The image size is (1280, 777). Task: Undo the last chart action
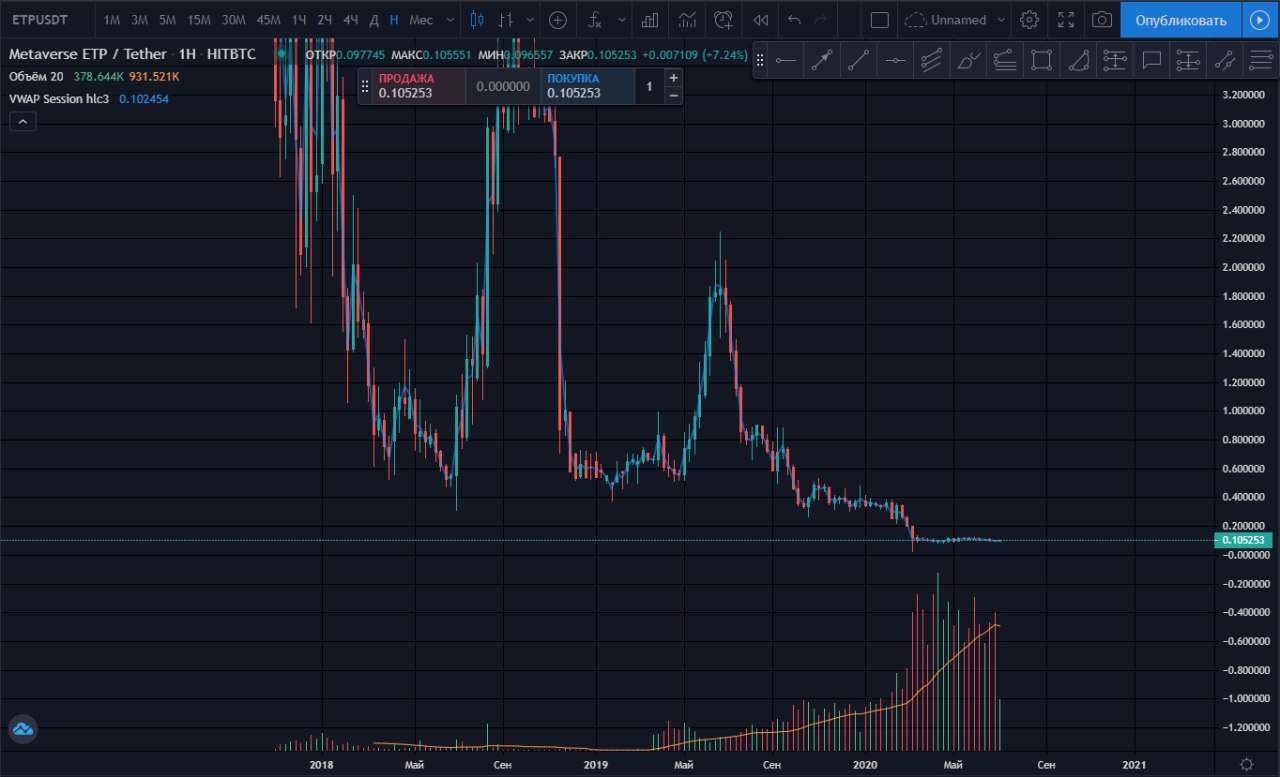(794, 20)
